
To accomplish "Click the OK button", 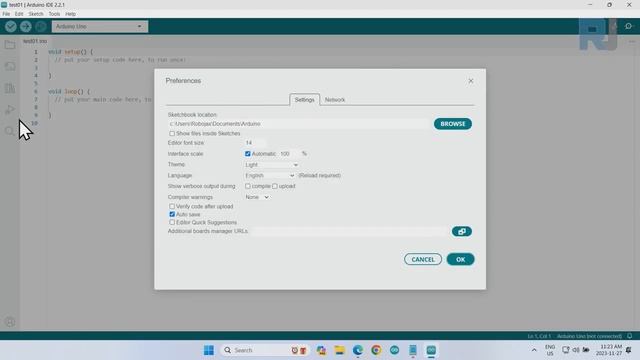I will click(x=460, y=260).
